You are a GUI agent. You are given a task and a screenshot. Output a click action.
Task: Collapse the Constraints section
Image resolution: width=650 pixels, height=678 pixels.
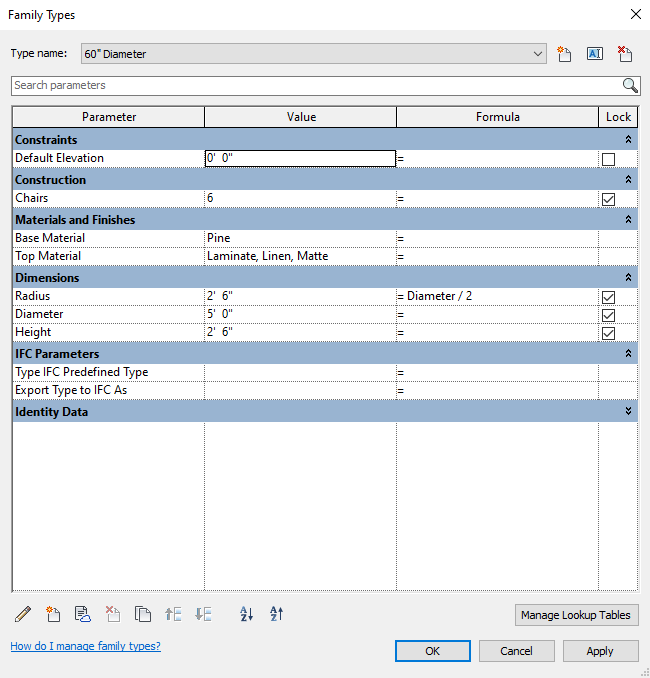point(628,140)
